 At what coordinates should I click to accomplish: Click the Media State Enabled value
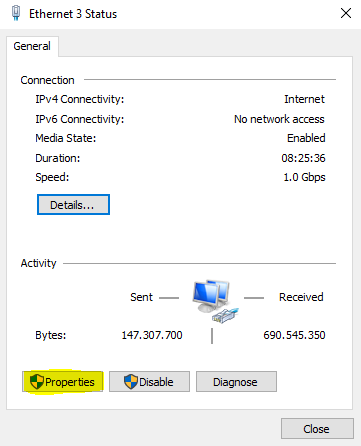306,138
